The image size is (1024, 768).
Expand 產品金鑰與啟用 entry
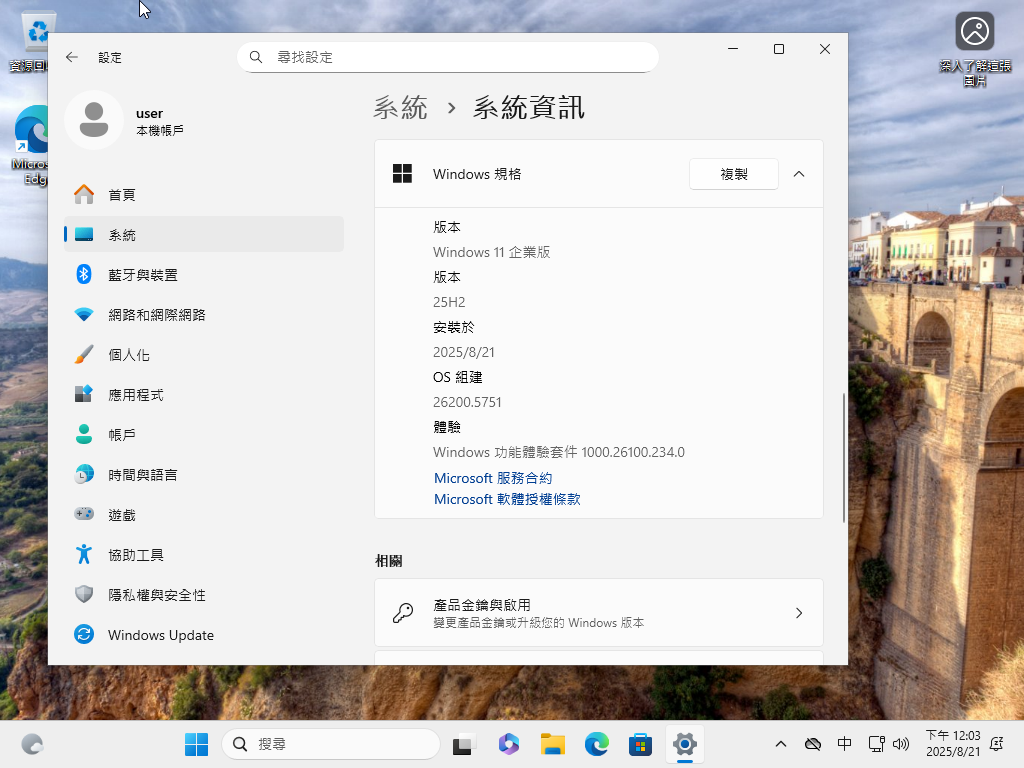pos(598,613)
